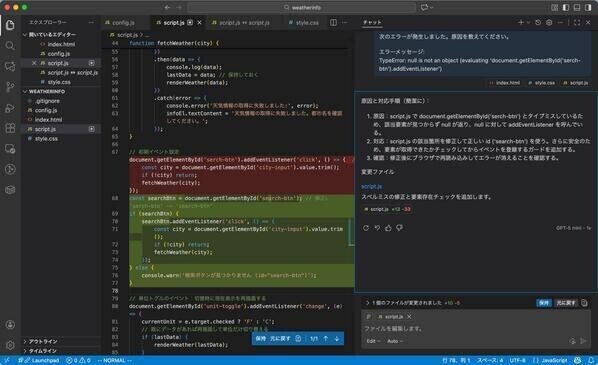Toggle diff view icon in editor overlay toolbar
598x365 pixels.
pos(298,338)
